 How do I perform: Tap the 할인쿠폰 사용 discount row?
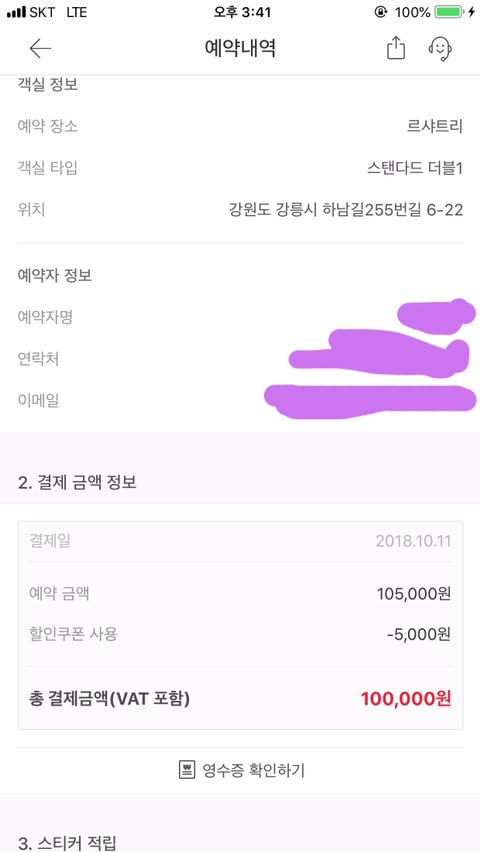pos(240,634)
